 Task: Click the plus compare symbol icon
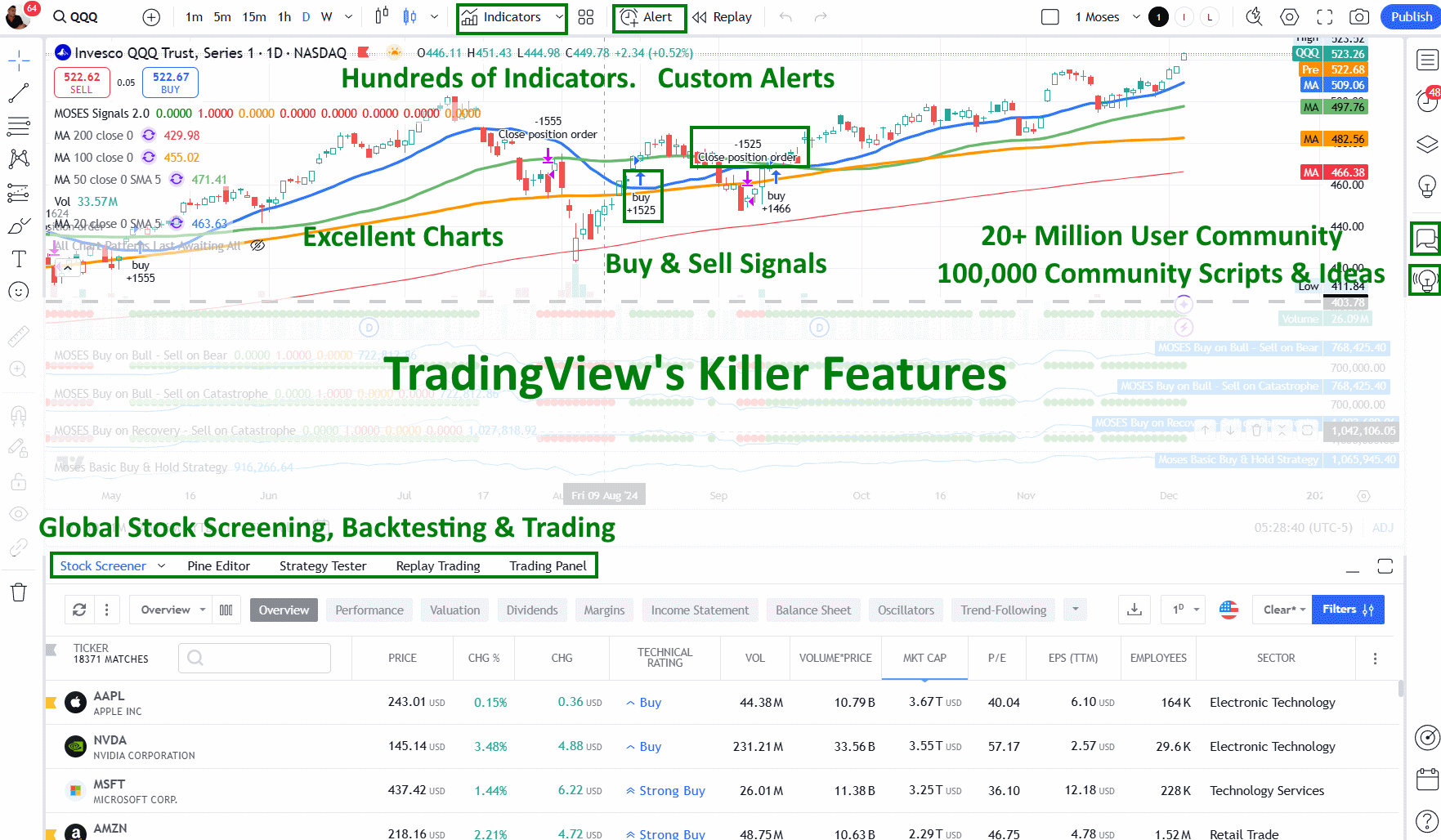(151, 17)
